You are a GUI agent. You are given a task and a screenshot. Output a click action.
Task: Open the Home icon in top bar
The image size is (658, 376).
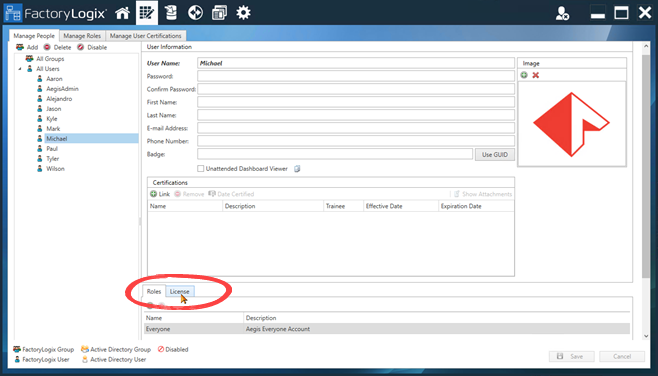123,13
